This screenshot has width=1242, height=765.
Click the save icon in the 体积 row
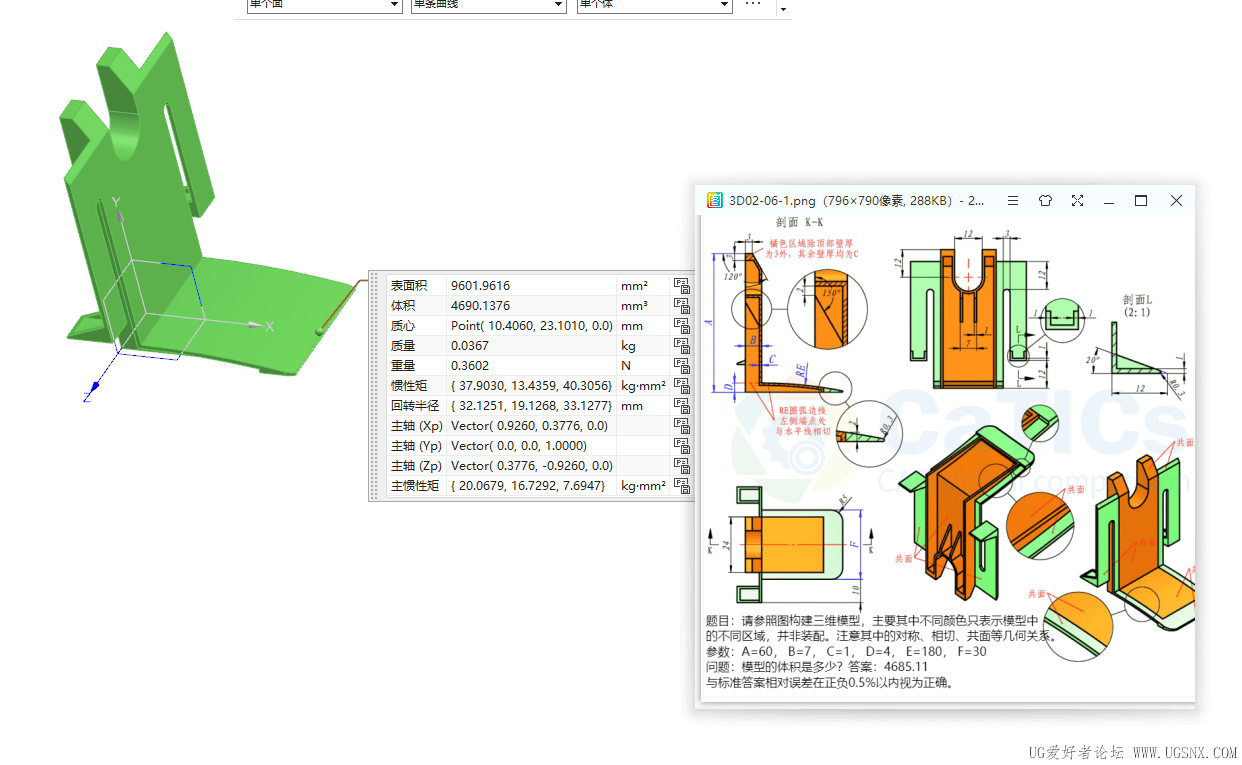[x=682, y=306]
